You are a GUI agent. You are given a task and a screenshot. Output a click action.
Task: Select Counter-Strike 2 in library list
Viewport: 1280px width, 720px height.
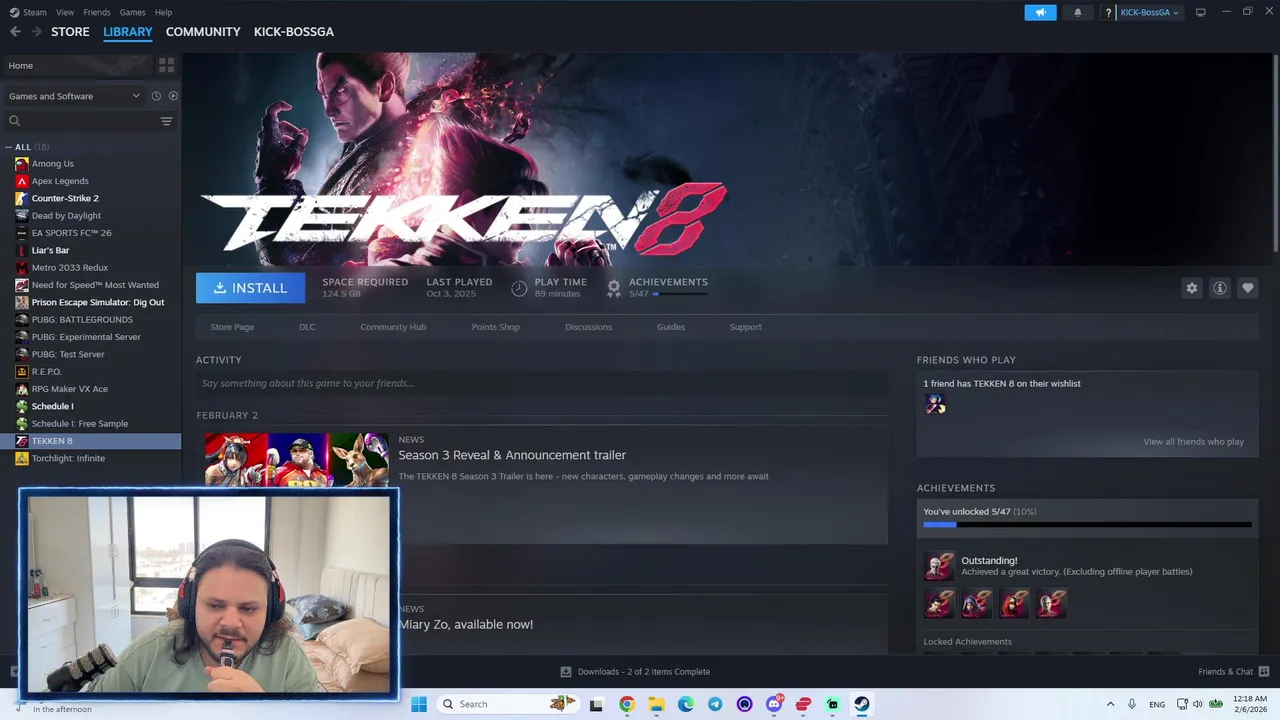[x=65, y=198]
